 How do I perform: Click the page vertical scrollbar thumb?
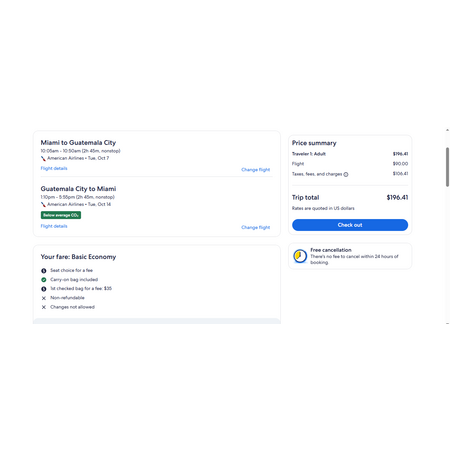click(x=447, y=167)
